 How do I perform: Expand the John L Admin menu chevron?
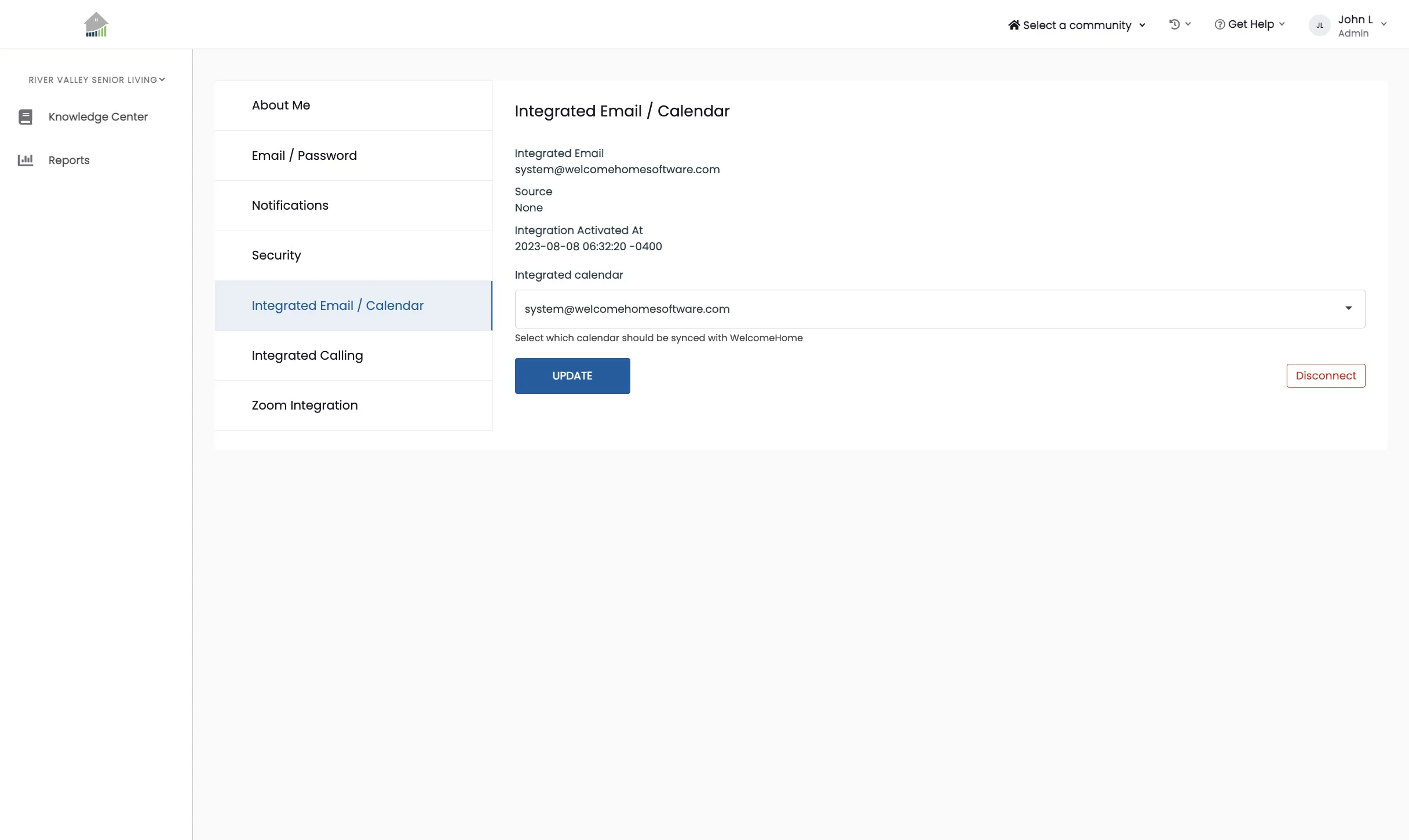[x=1384, y=24]
